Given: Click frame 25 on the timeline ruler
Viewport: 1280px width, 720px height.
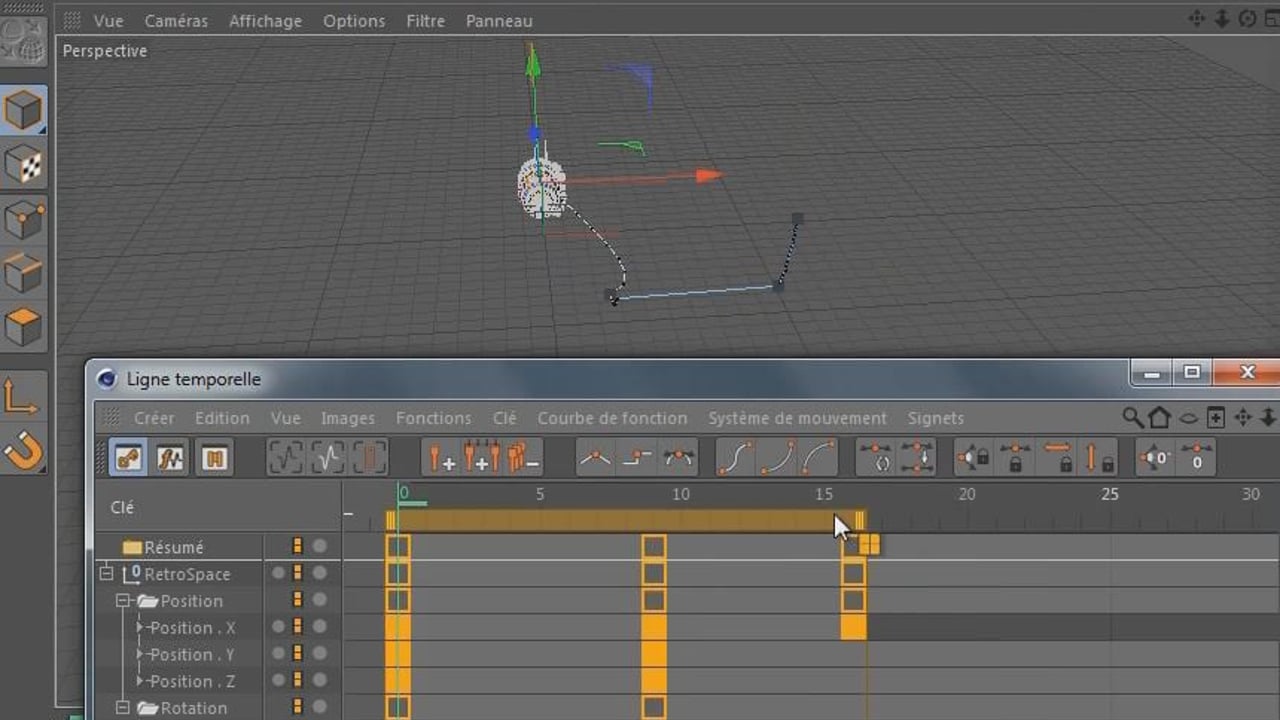Looking at the screenshot, I should click(1110, 494).
